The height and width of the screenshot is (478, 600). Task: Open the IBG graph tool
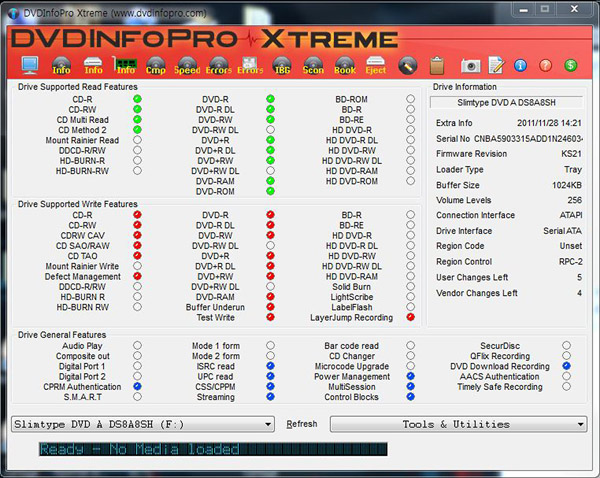282,65
